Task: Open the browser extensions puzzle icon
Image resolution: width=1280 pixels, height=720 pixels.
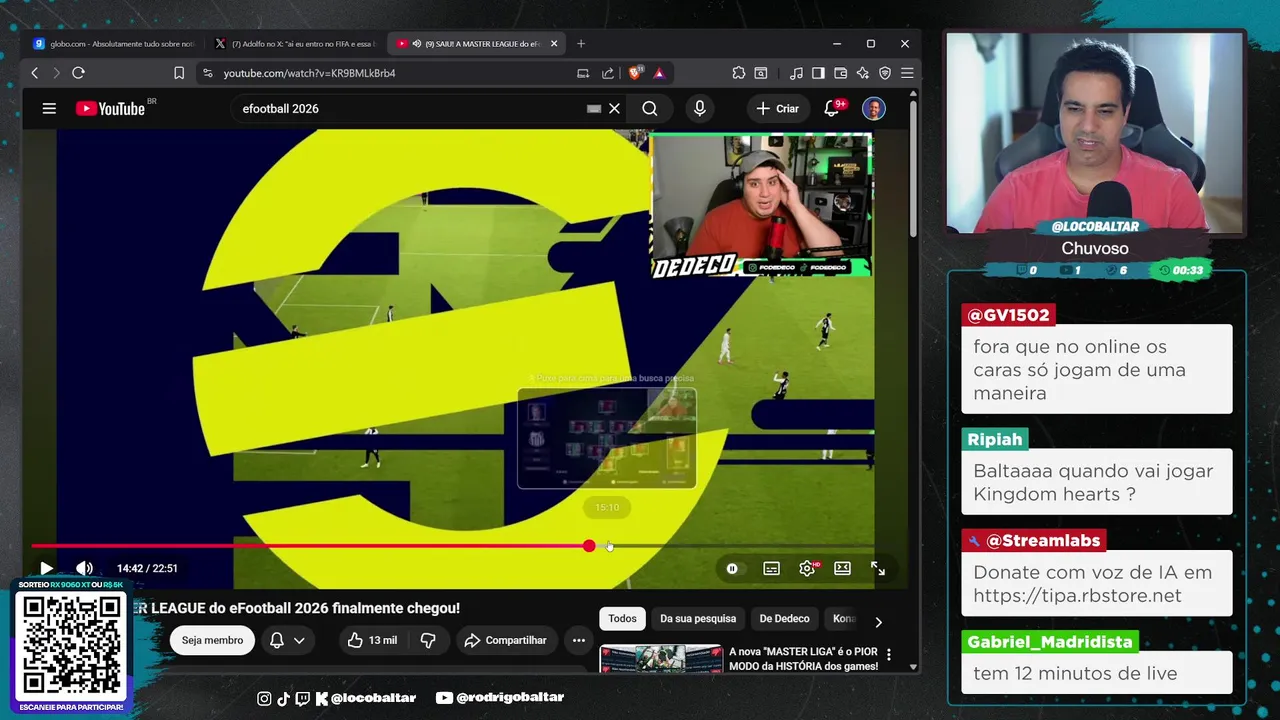Action: (739, 73)
